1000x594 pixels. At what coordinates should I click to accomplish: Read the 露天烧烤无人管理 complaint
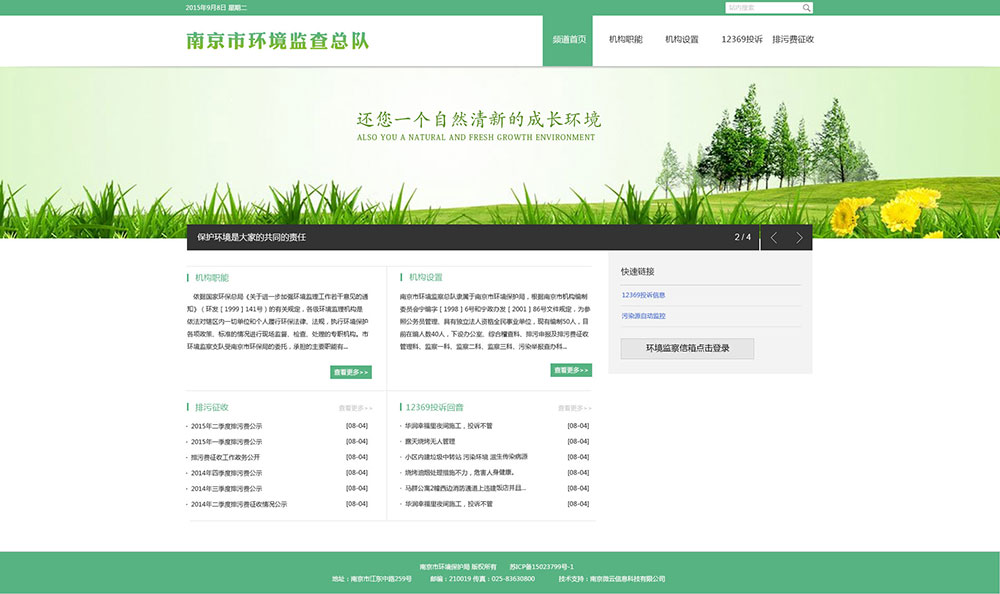pyautogui.click(x=430, y=441)
